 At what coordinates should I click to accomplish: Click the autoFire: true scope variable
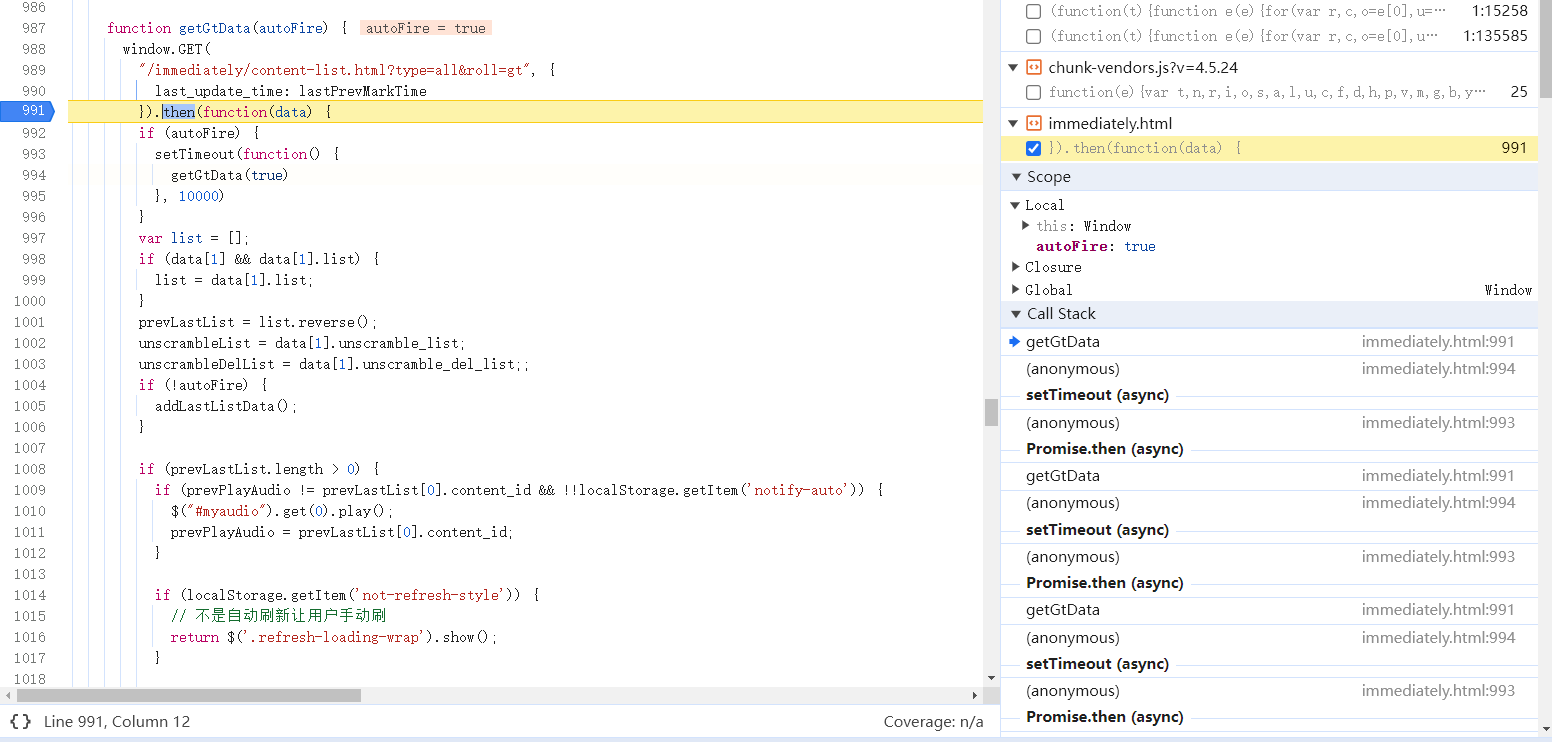coord(1096,246)
